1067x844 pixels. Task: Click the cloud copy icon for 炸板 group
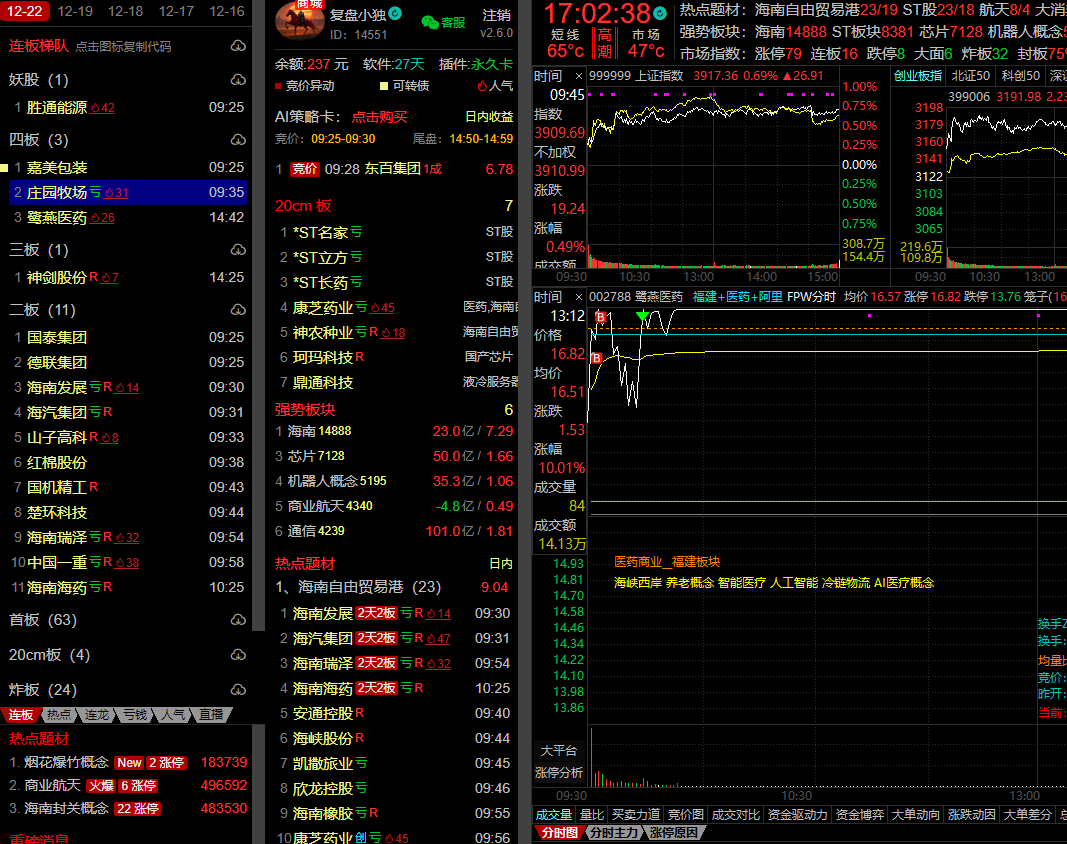click(237, 690)
